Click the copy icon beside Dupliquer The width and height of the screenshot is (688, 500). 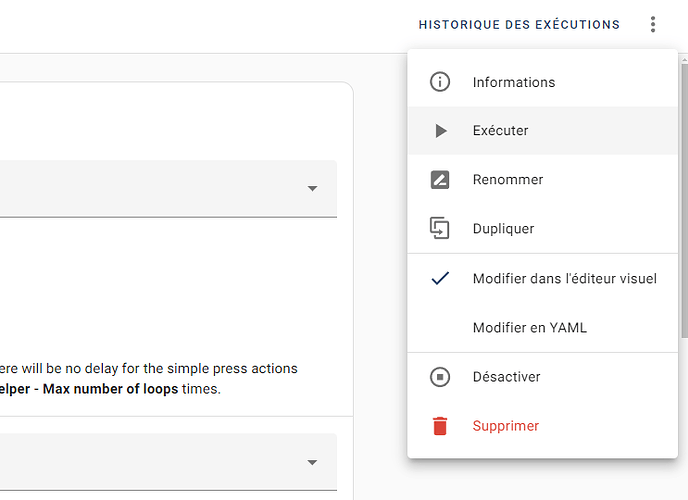[440, 229]
